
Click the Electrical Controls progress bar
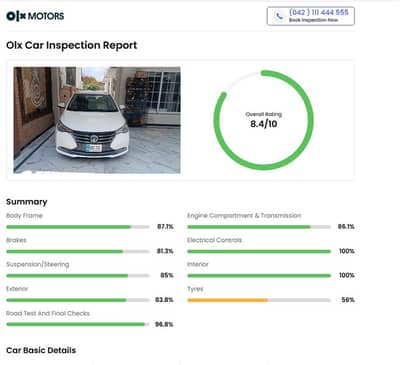[259, 251]
